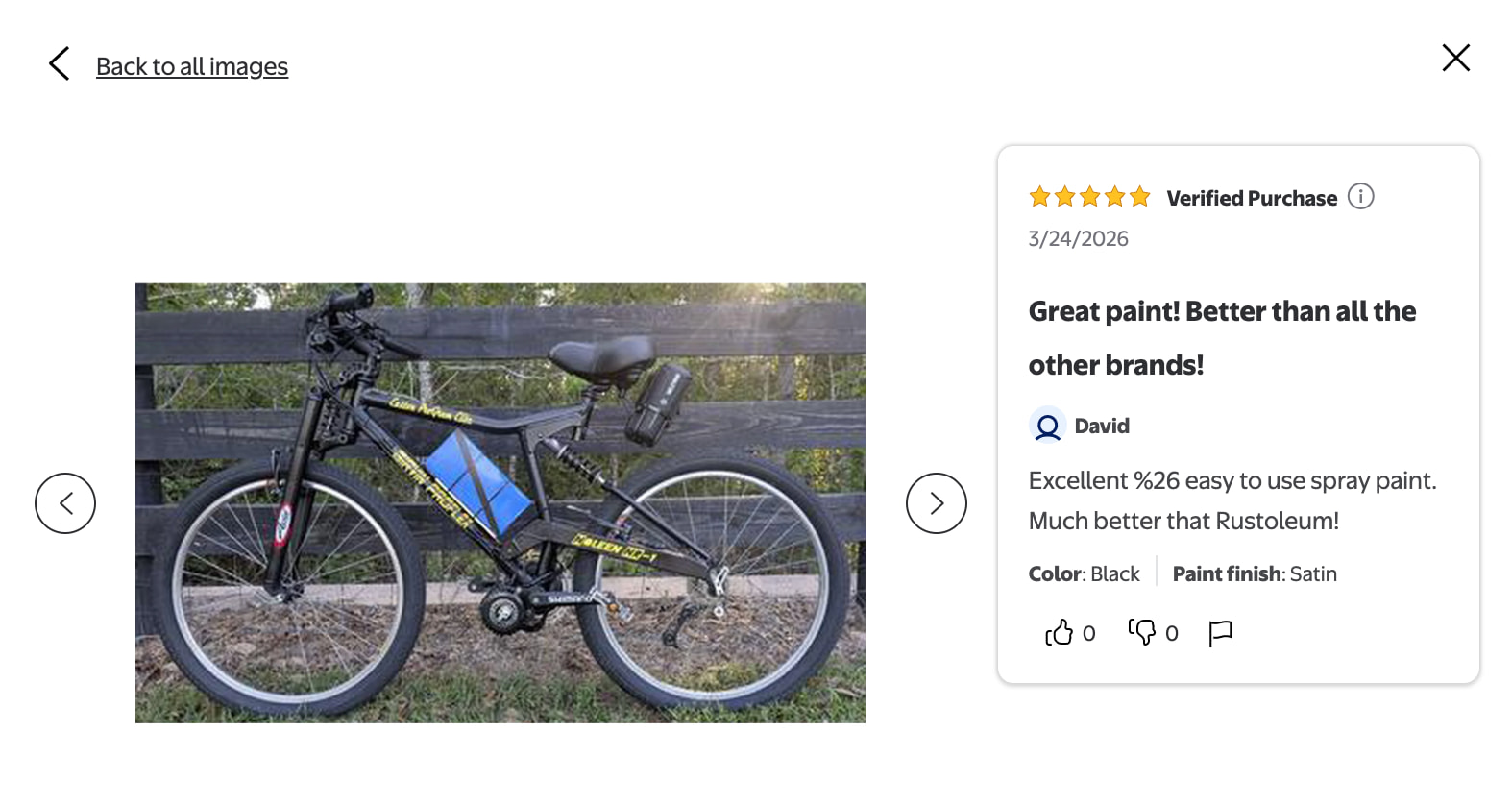Show the previous review image
1512x805 pixels.
65,503
